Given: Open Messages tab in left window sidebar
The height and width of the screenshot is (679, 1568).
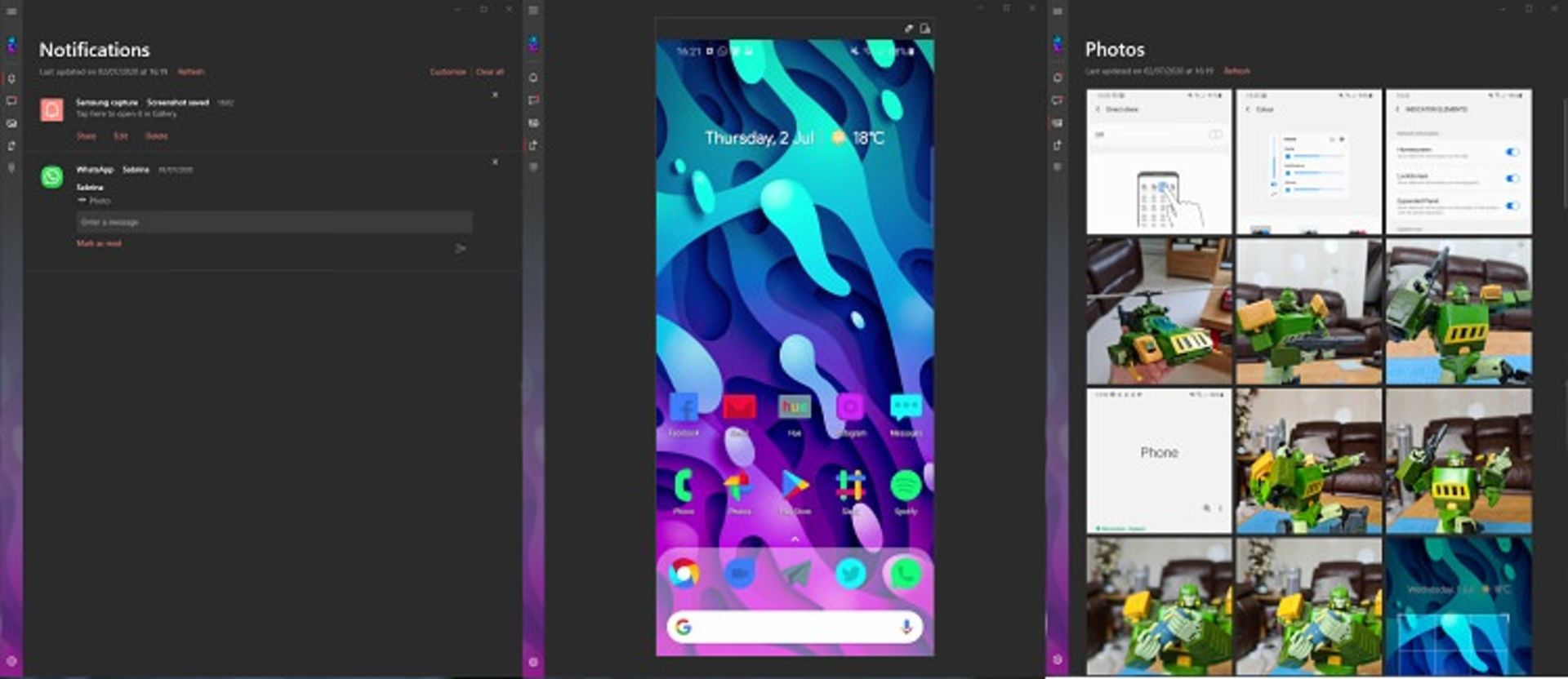Looking at the screenshot, I should click(x=11, y=101).
